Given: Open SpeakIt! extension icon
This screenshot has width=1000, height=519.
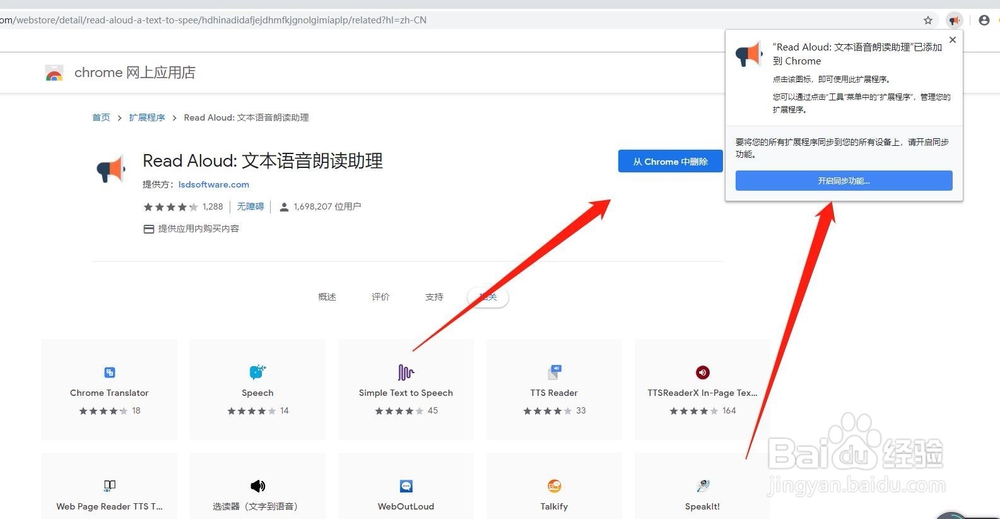Looking at the screenshot, I should (x=703, y=486).
